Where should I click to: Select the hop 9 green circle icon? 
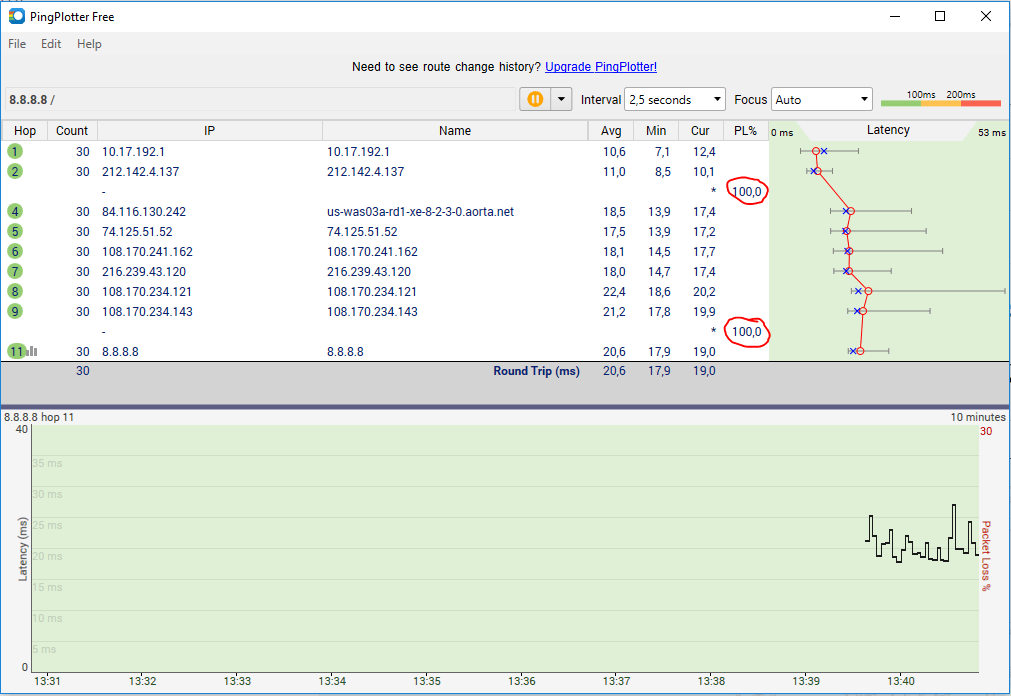(x=15, y=312)
